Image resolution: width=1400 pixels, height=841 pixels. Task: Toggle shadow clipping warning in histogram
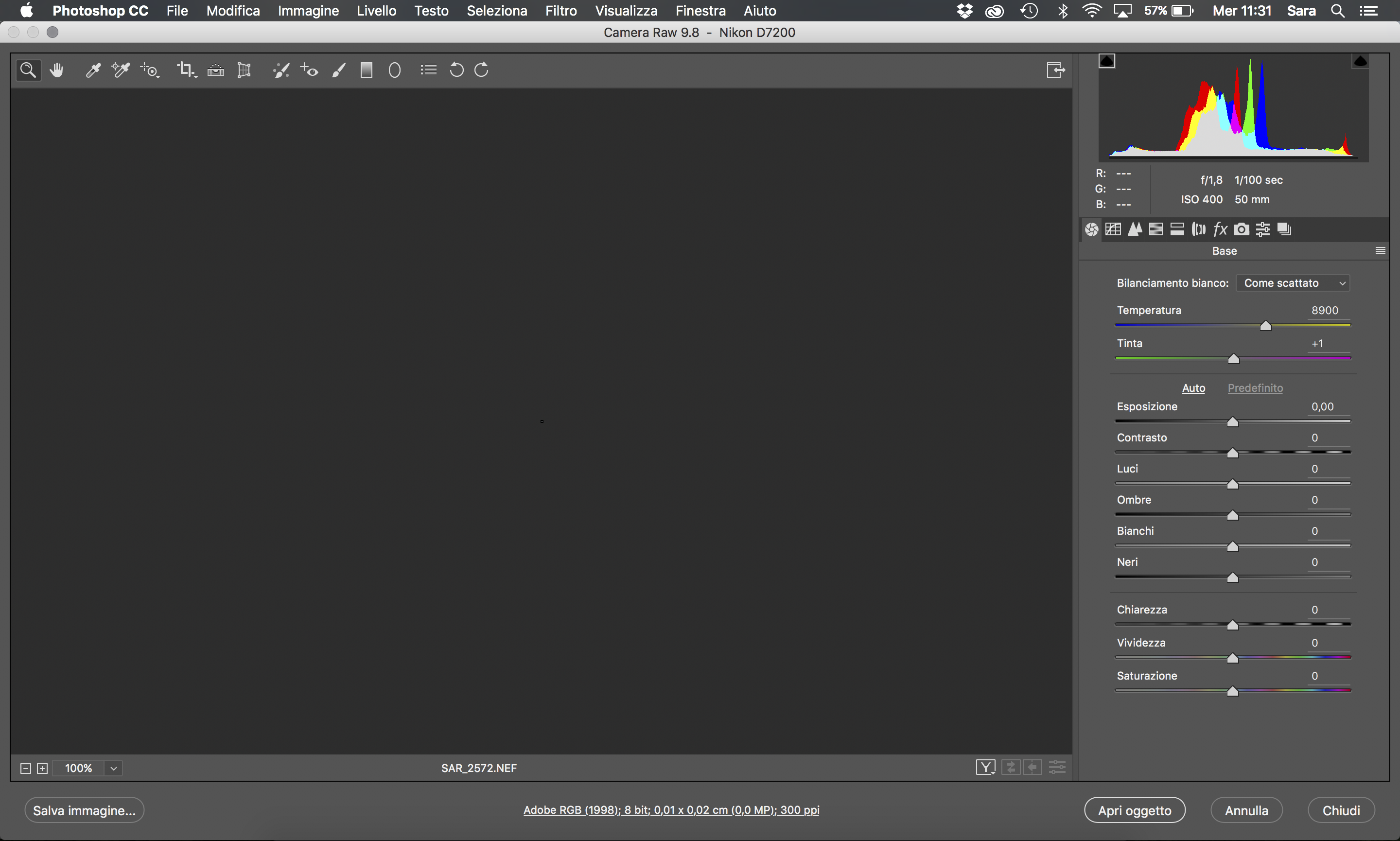1107,61
